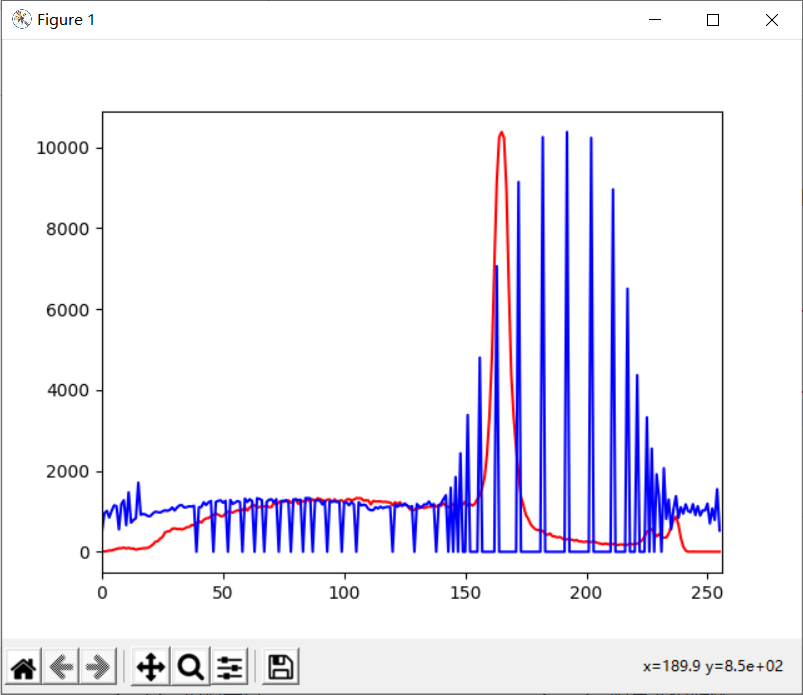Click the 2000 label on the y-axis
This screenshot has width=803, height=695.
point(71,472)
